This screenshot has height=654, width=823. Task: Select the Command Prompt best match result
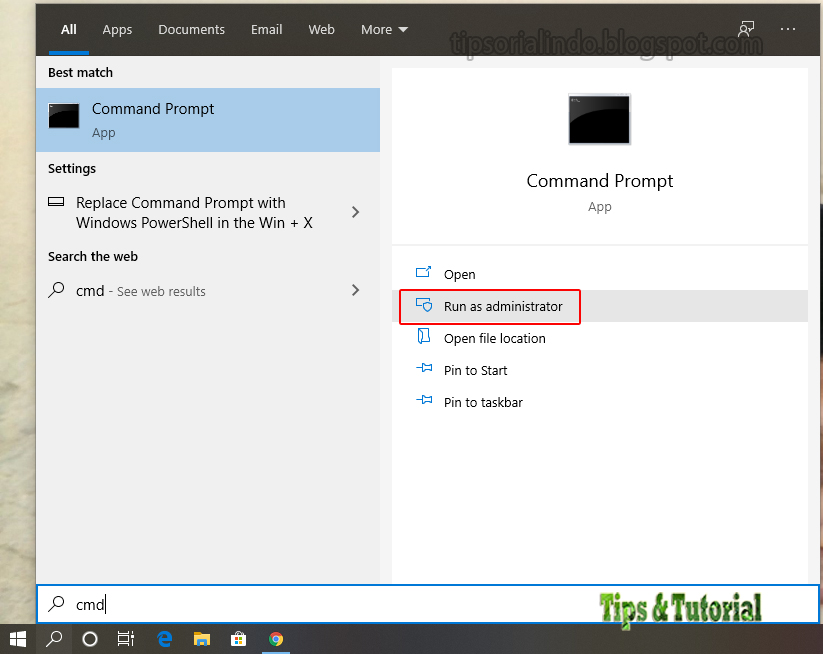click(x=152, y=119)
